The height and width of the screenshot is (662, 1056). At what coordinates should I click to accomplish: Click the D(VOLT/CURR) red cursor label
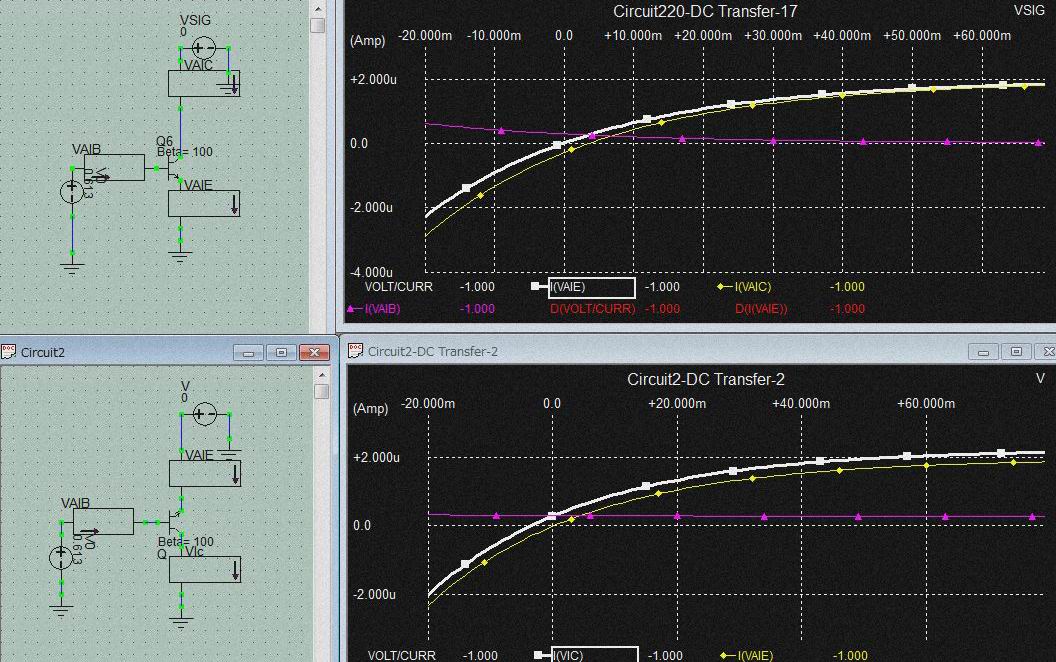click(x=592, y=309)
